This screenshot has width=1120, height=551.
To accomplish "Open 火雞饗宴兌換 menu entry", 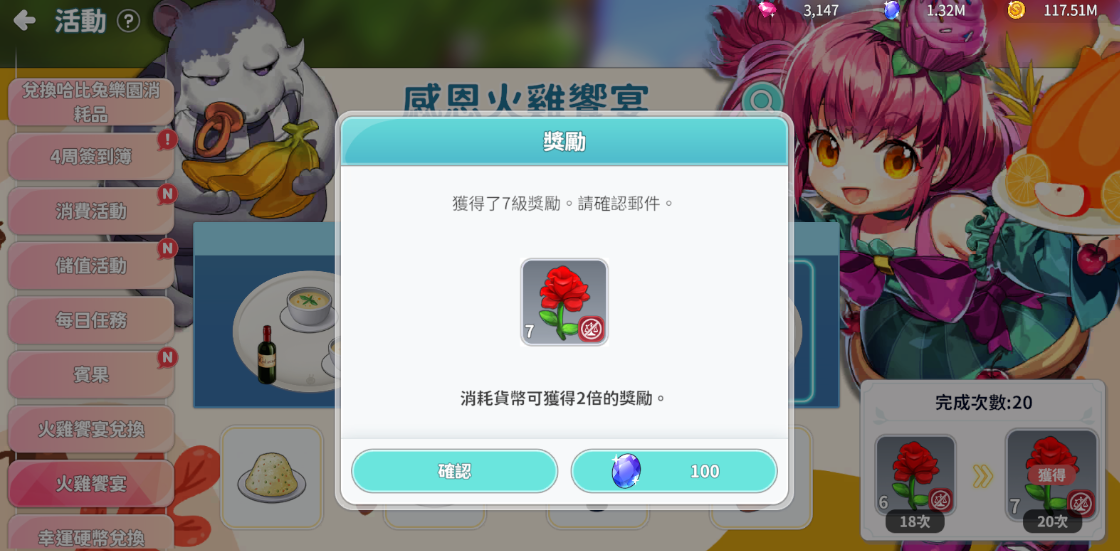I will 91,430.
